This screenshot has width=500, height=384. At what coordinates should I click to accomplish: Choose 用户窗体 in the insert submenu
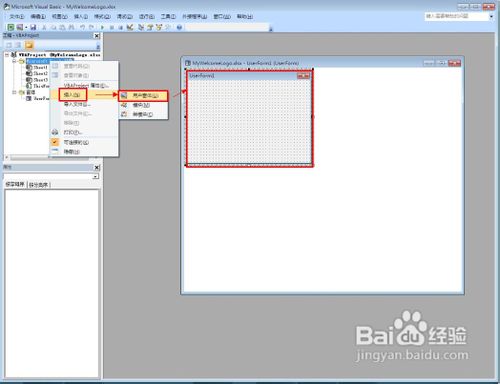click(143, 96)
